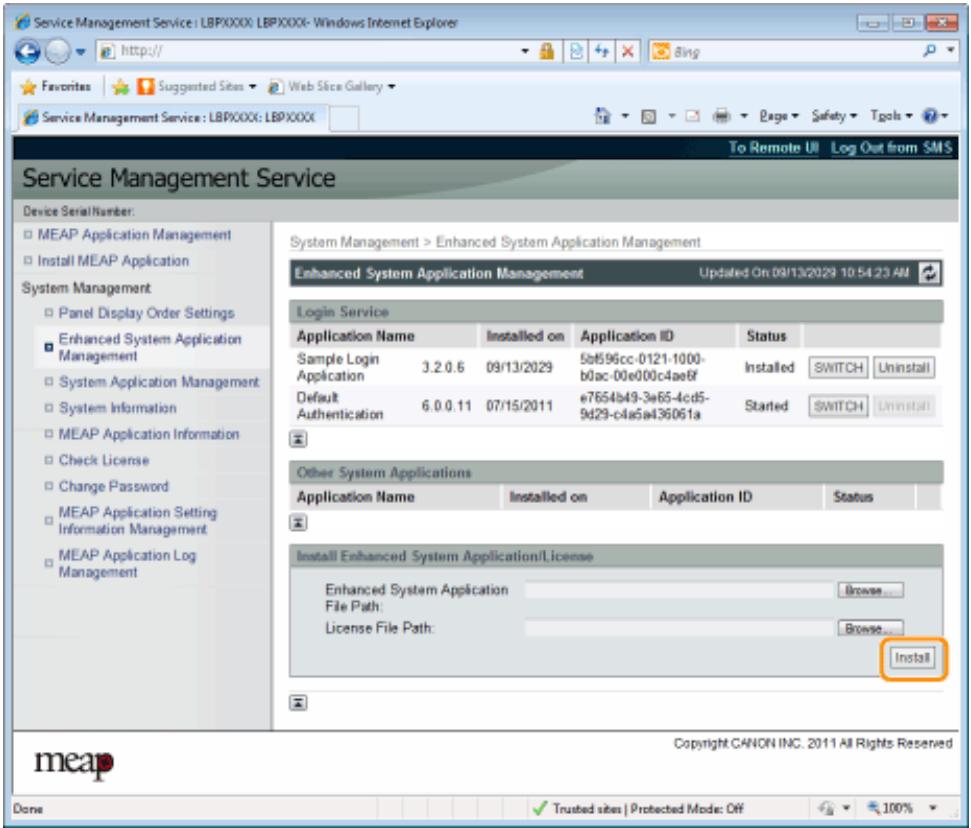Select the Service Management Service browser tab
Screen dimensions: 971x828
[x=170, y=117]
